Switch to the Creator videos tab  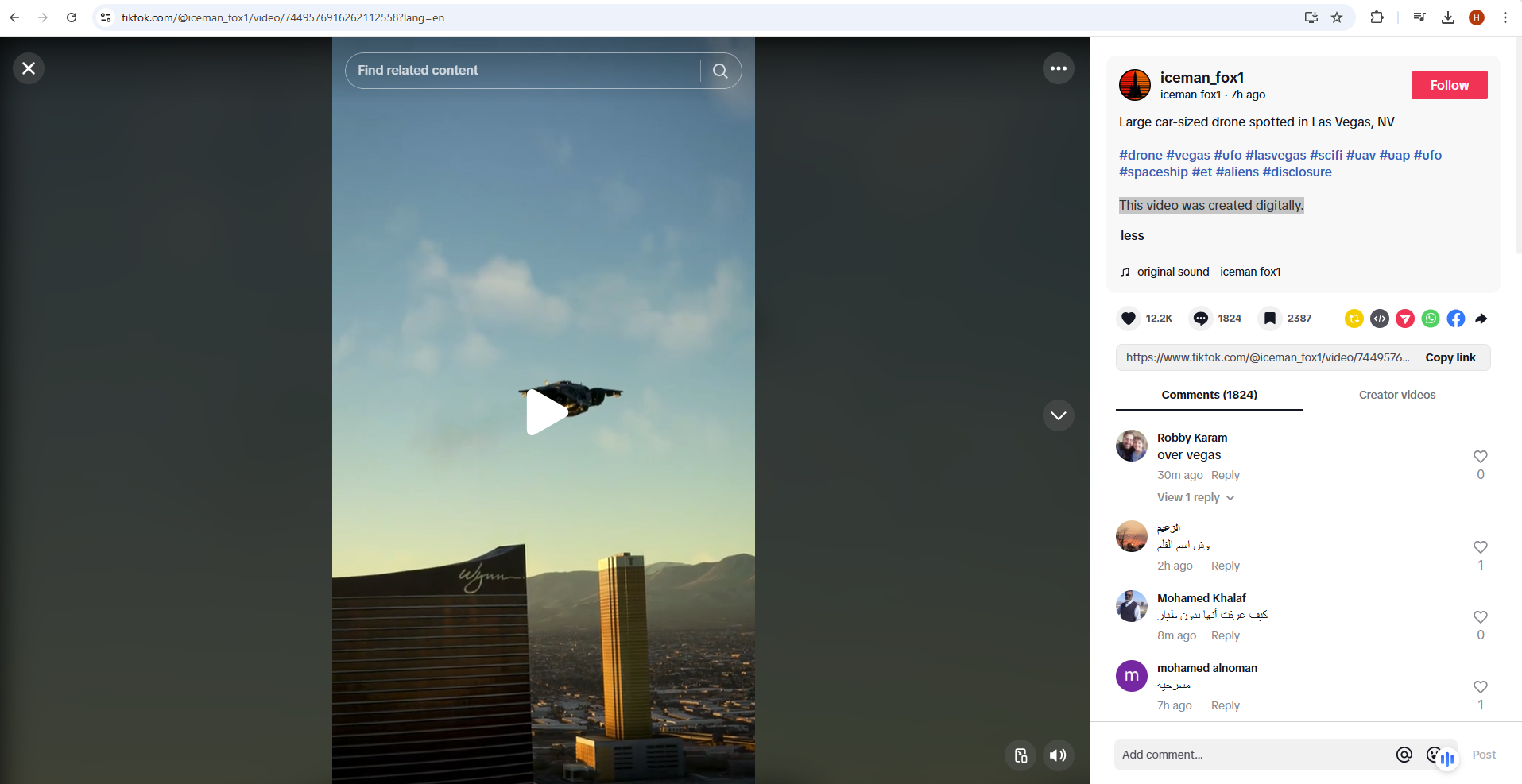click(x=1396, y=395)
